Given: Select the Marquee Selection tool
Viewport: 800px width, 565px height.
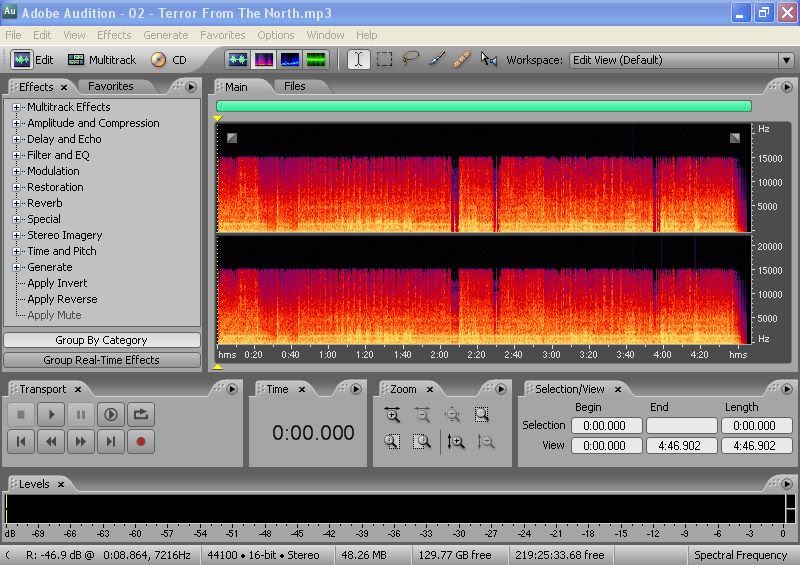Looking at the screenshot, I should click(384, 60).
